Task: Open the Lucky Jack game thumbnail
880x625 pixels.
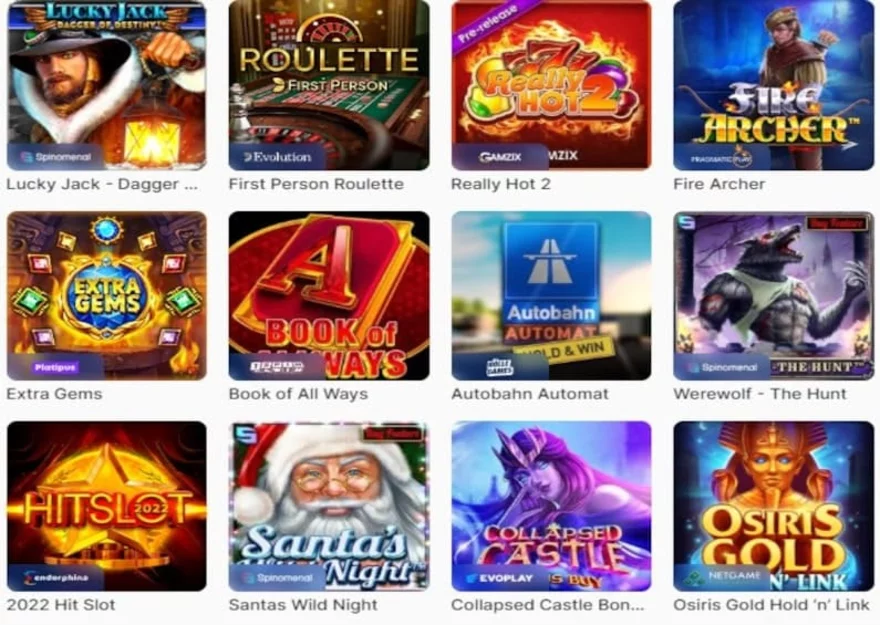Action: pos(107,84)
